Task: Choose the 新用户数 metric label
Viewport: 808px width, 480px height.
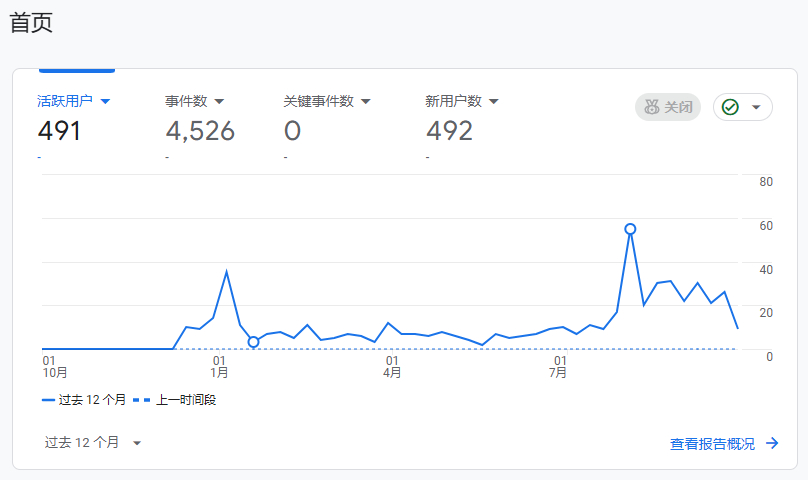Action: coord(453,101)
